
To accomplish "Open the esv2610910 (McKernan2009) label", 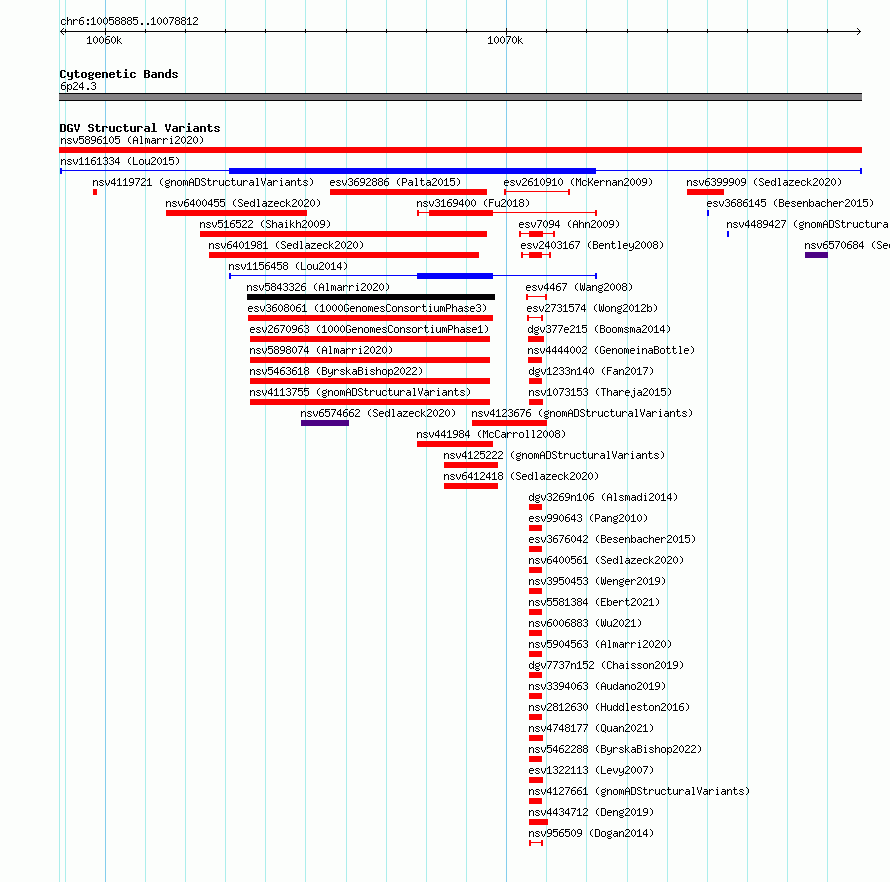I will coord(578,182).
